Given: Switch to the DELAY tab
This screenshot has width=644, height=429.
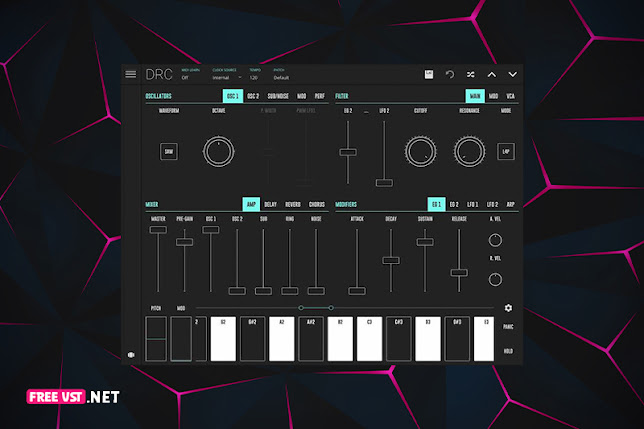Looking at the screenshot, I should pyautogui.click(x=270, y=204).
